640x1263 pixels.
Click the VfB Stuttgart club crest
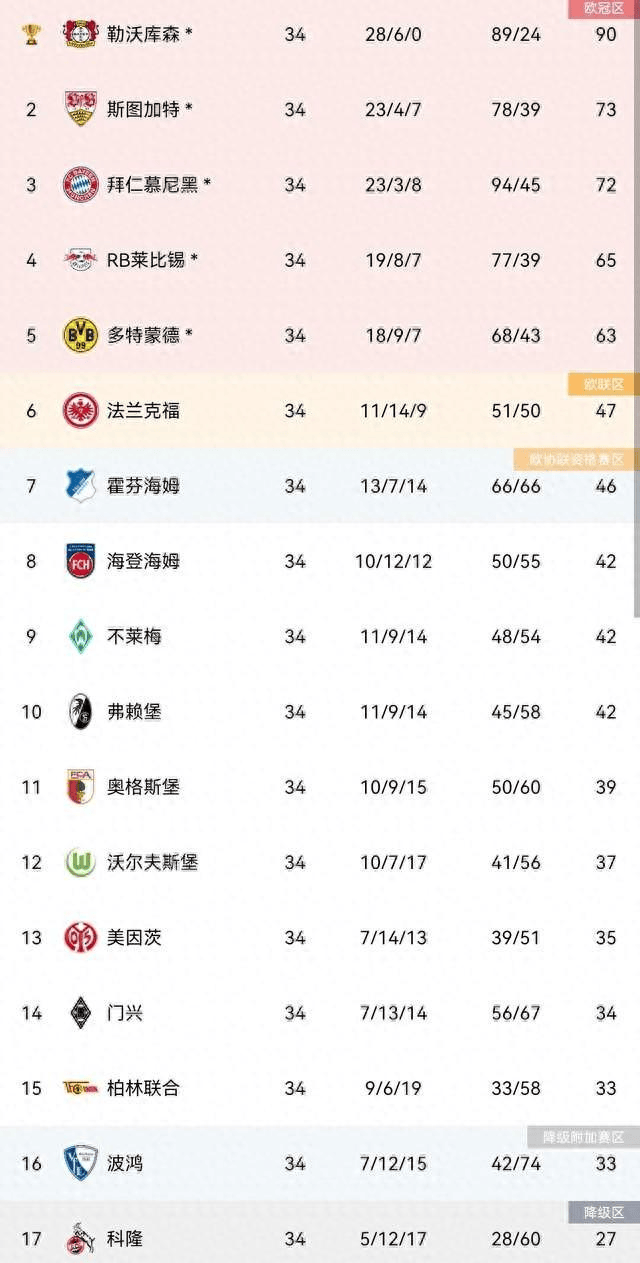click(80, 109)
